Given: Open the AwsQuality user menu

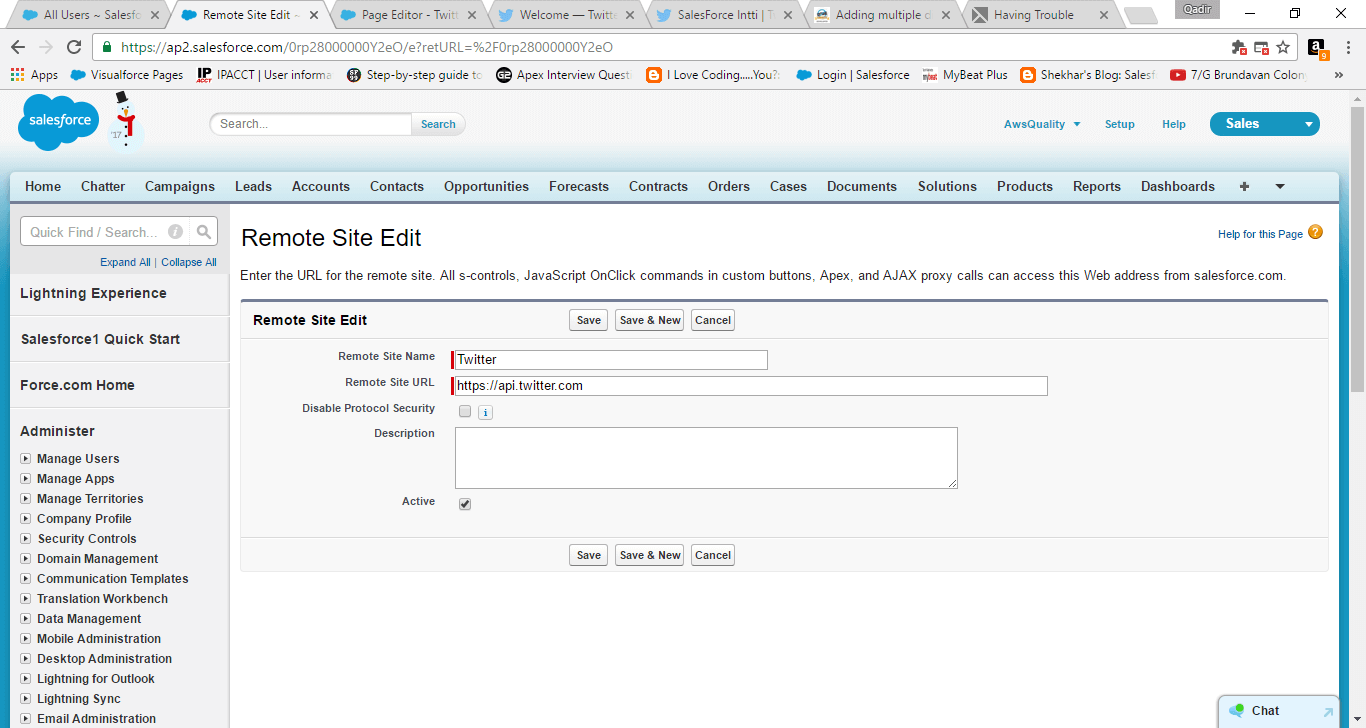Looking at the screenshot, I should coord(1042,124).
